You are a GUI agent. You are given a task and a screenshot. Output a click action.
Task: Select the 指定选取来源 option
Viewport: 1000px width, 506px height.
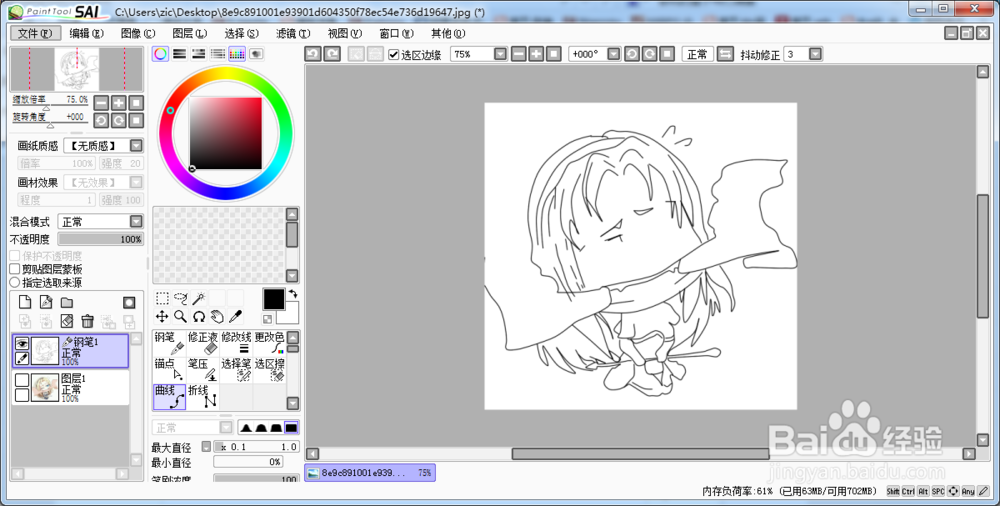(15, 282)
